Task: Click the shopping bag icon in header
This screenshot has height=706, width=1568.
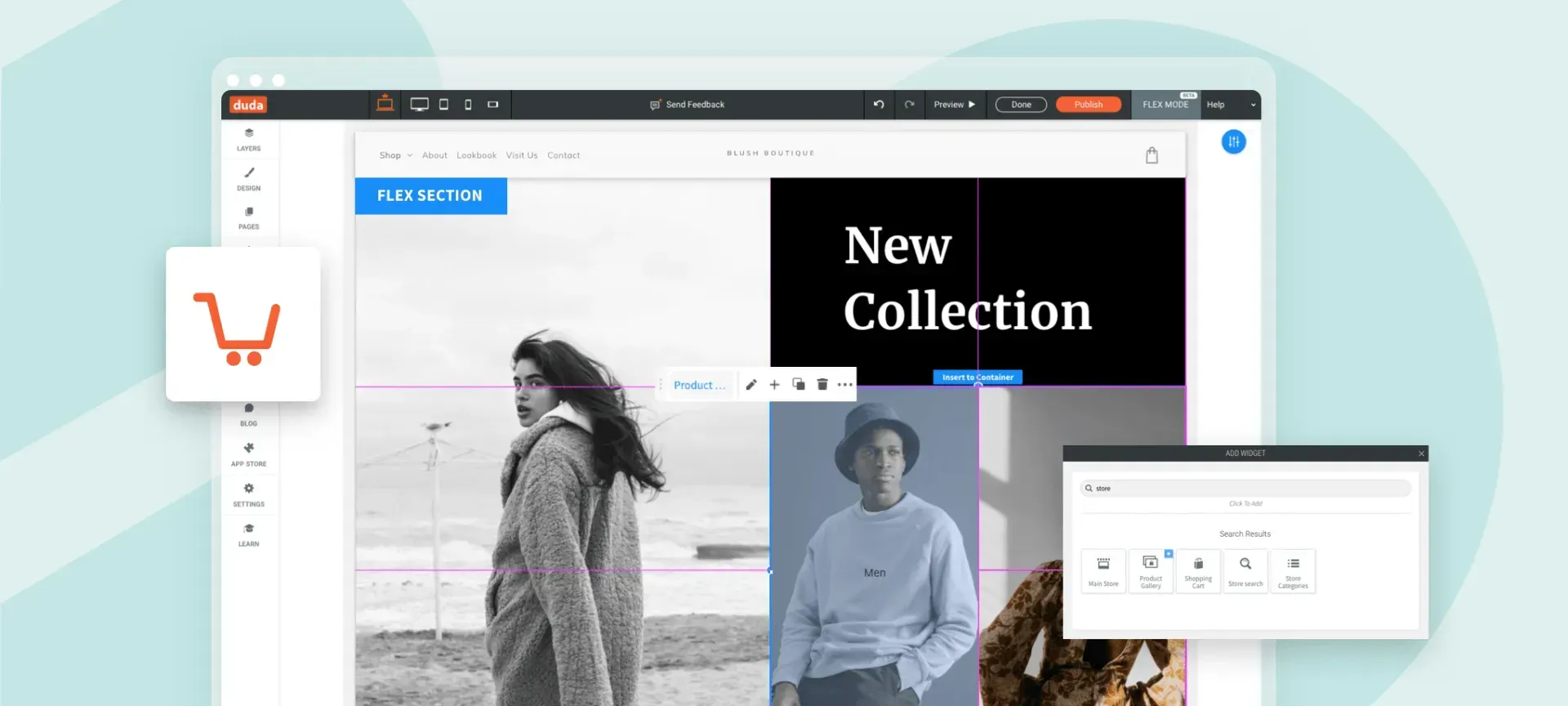Action: [x=1151, y=155]
